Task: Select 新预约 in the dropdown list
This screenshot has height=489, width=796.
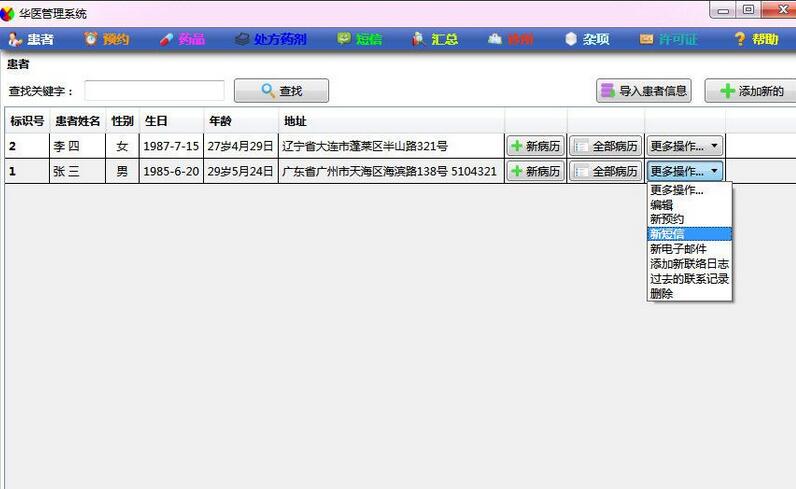Action: coord(689,219)
